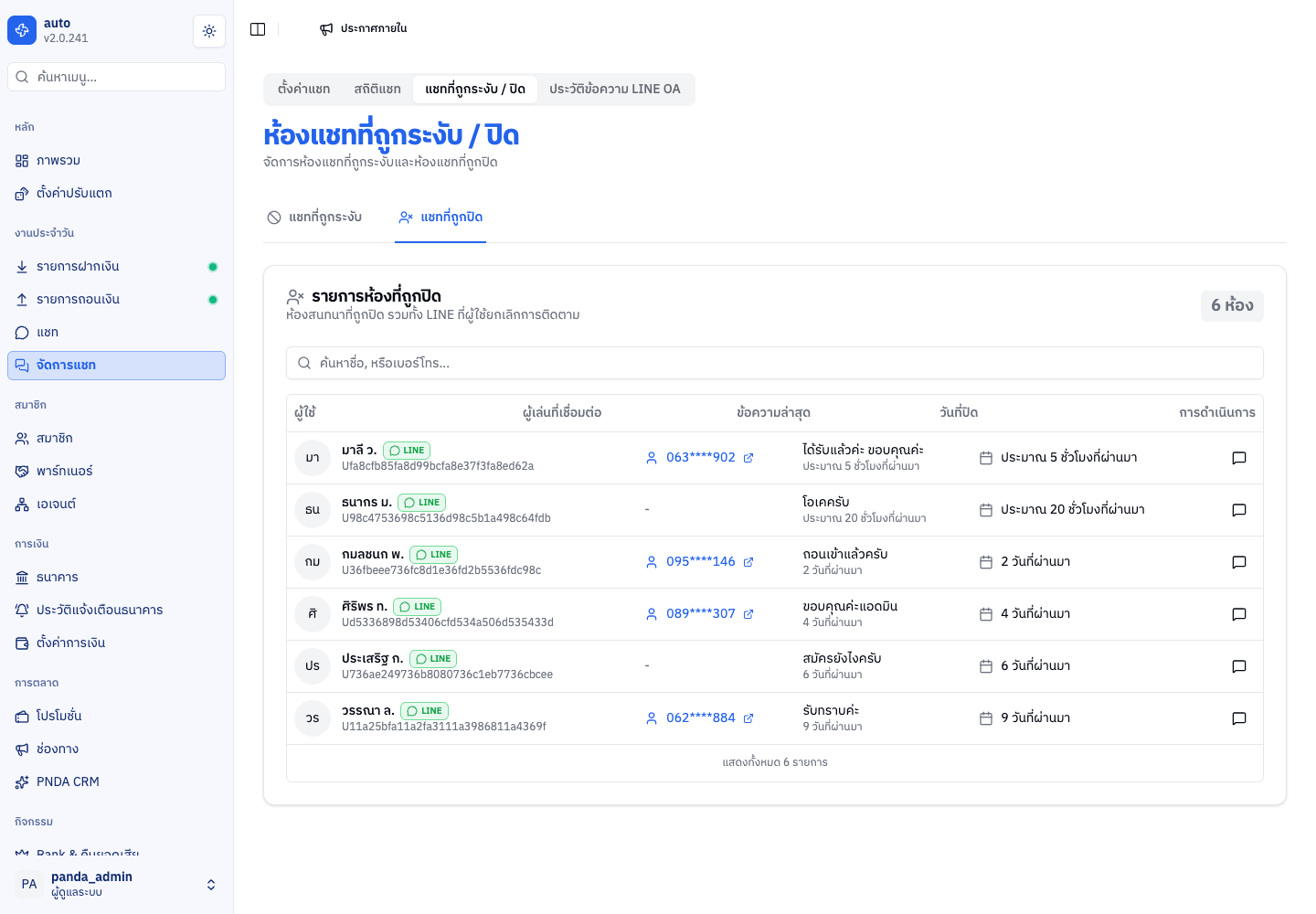This screenshot has height=914, width=1316.
Task: Open chat icon for ศิริพร ท. row
Action: (x=1239, y=614)
